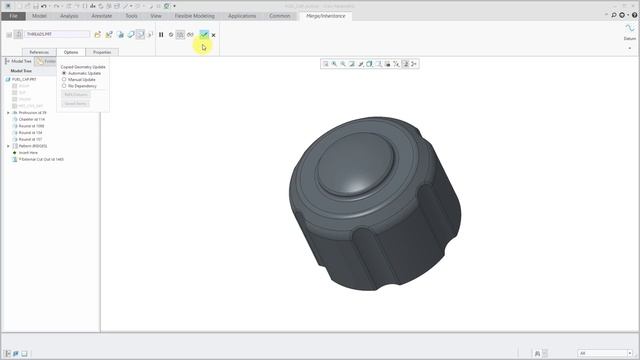Open the File menu
Viewport: 640px width, 360px height.
pyautogui.click(x=13, y=16)
